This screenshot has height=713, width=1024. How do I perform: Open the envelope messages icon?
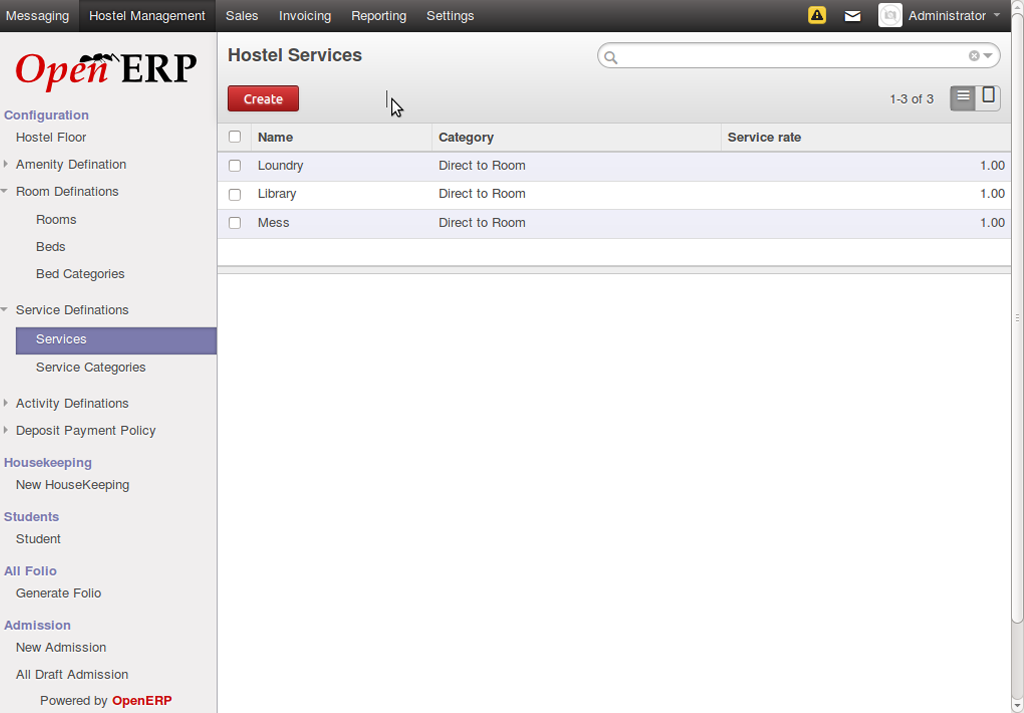click(x=852, y=16)
